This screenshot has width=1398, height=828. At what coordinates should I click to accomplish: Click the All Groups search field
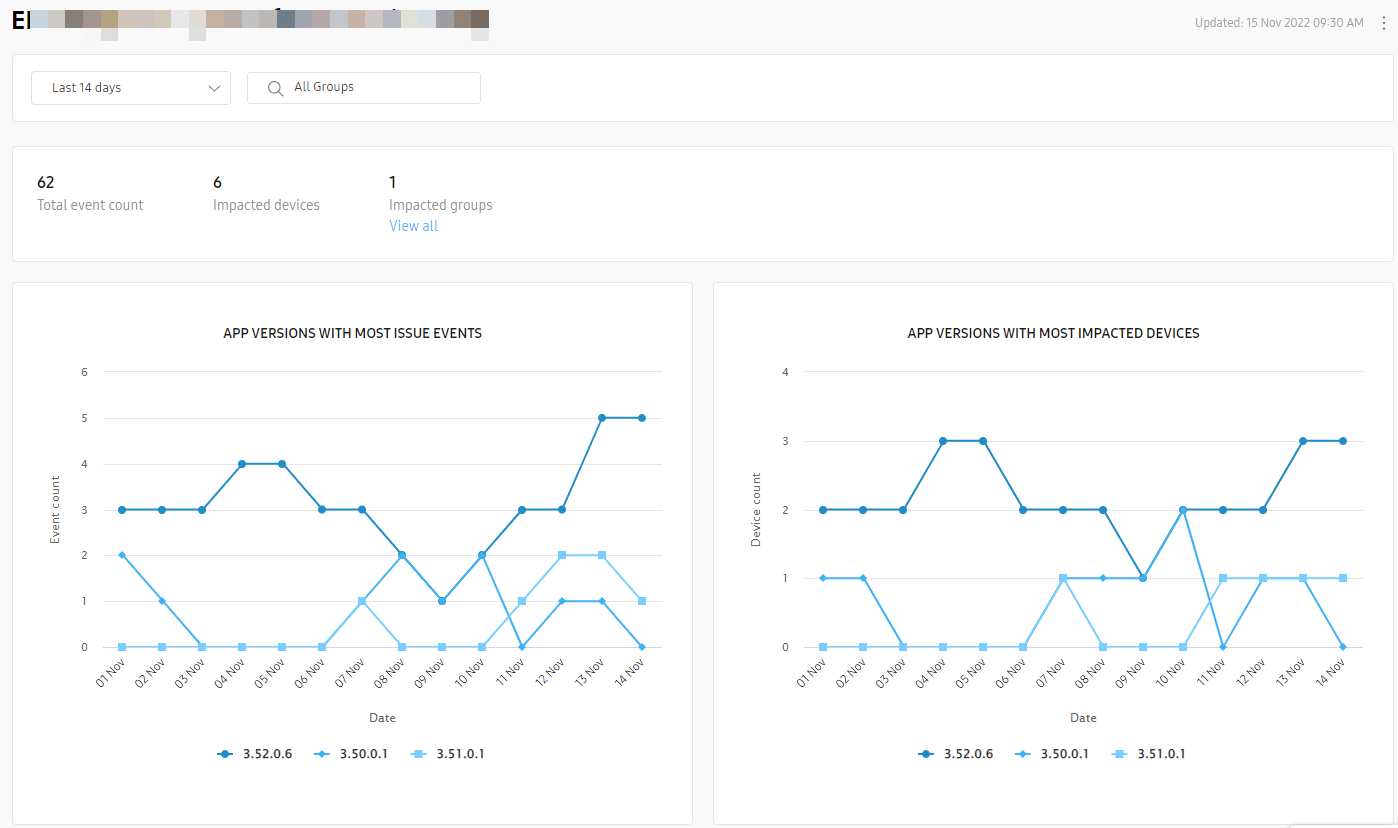point(364,88)
